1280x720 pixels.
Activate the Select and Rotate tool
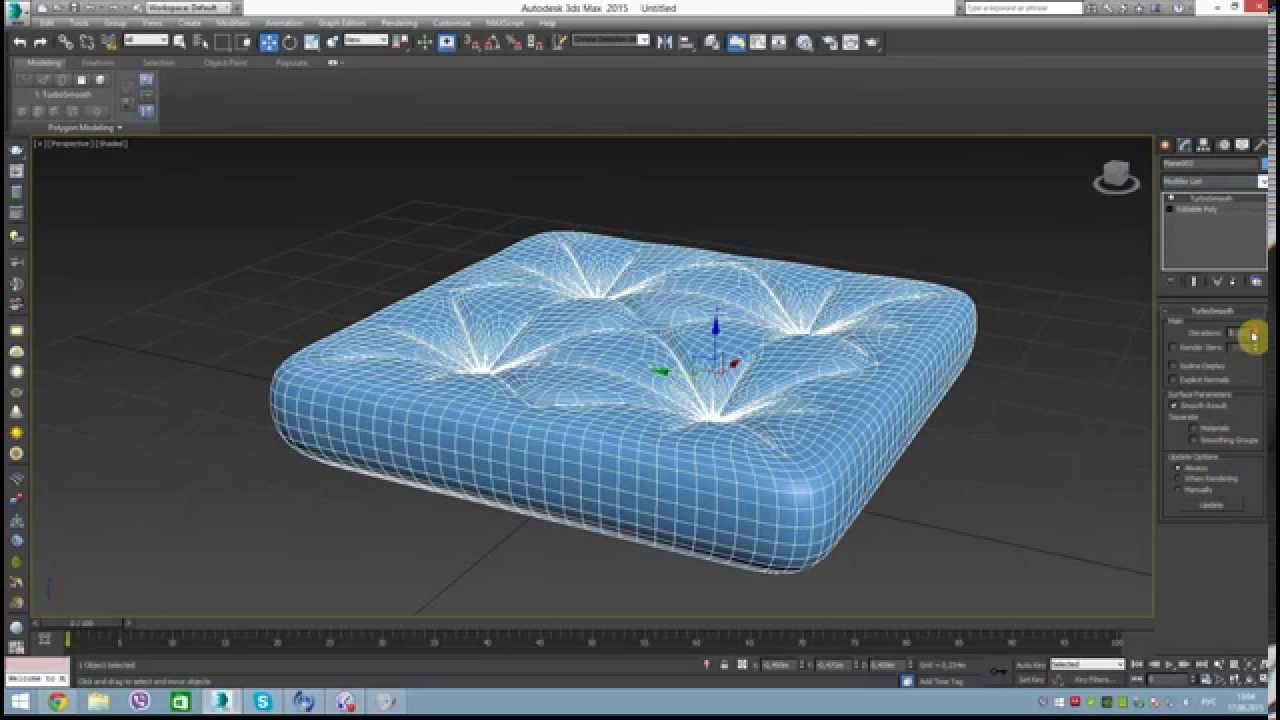tap(290, 42)
